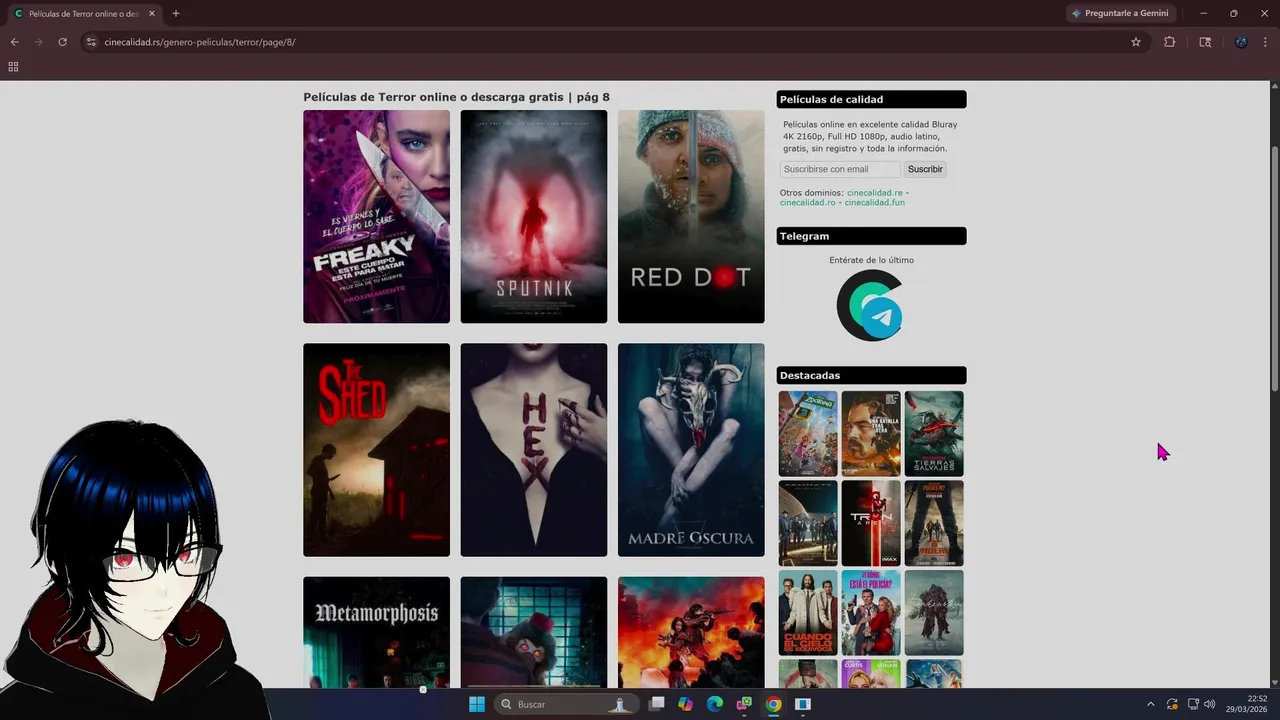Click the address bar URL
The width and height of the screenshot is (1280, 720).
point(200,42)
